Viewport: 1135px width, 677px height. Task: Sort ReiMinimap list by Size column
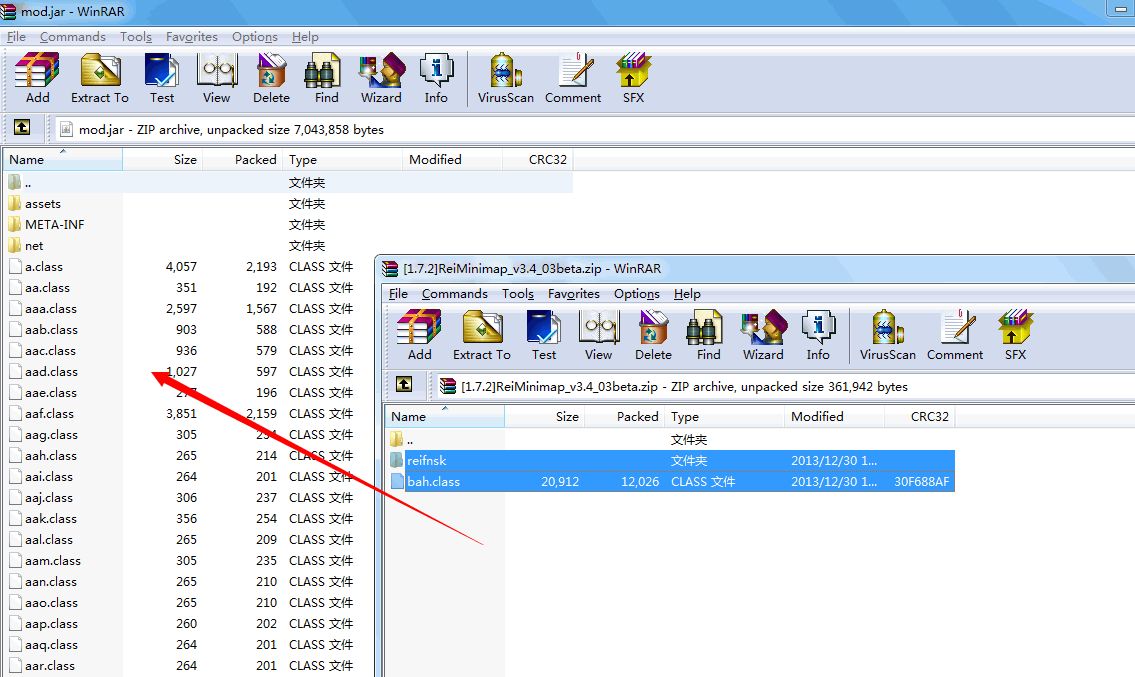545,416
